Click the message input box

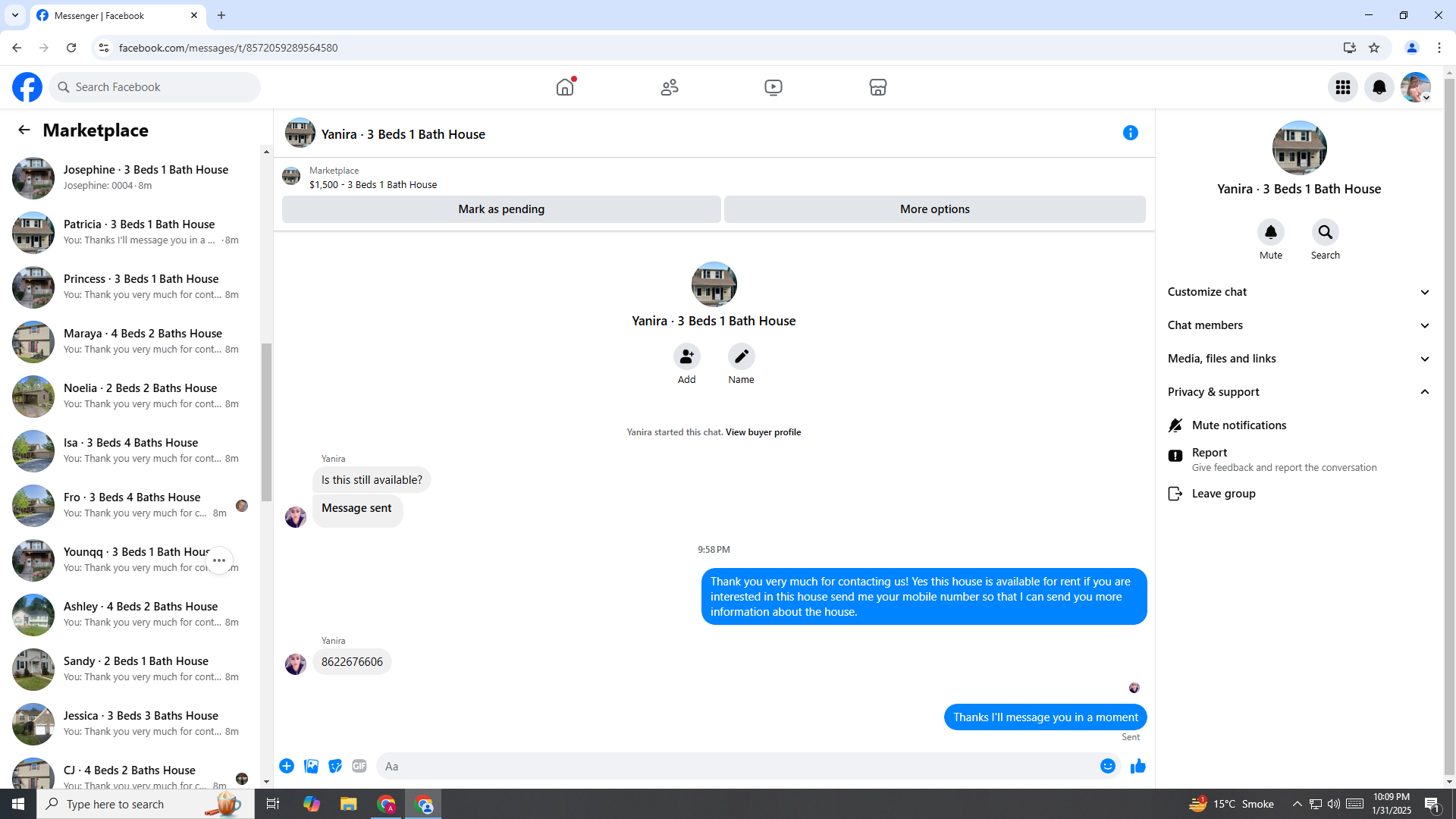coord(736,766)
